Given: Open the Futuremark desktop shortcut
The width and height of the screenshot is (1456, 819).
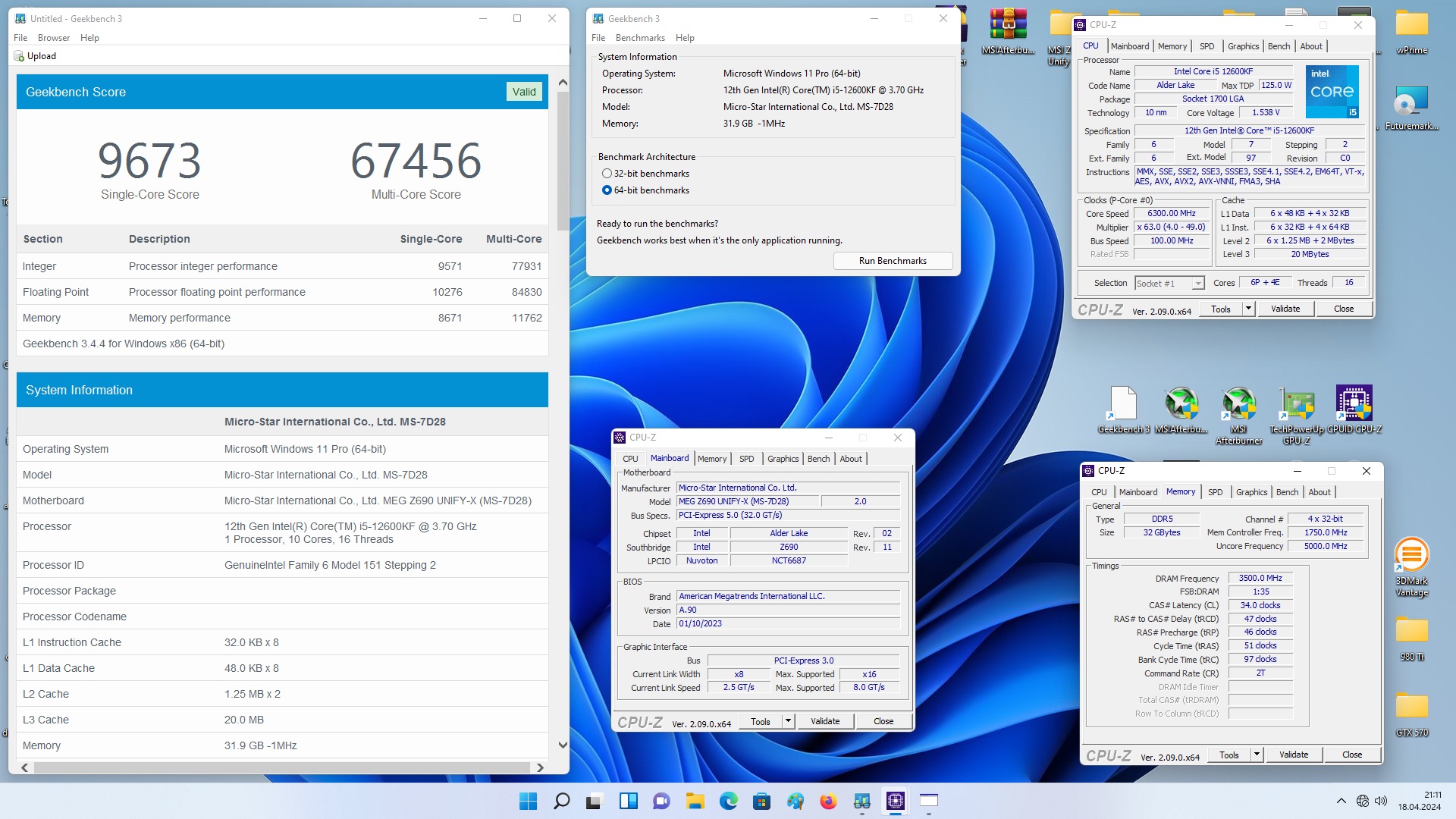Looking at the screenshot, I should point(1411,108).
